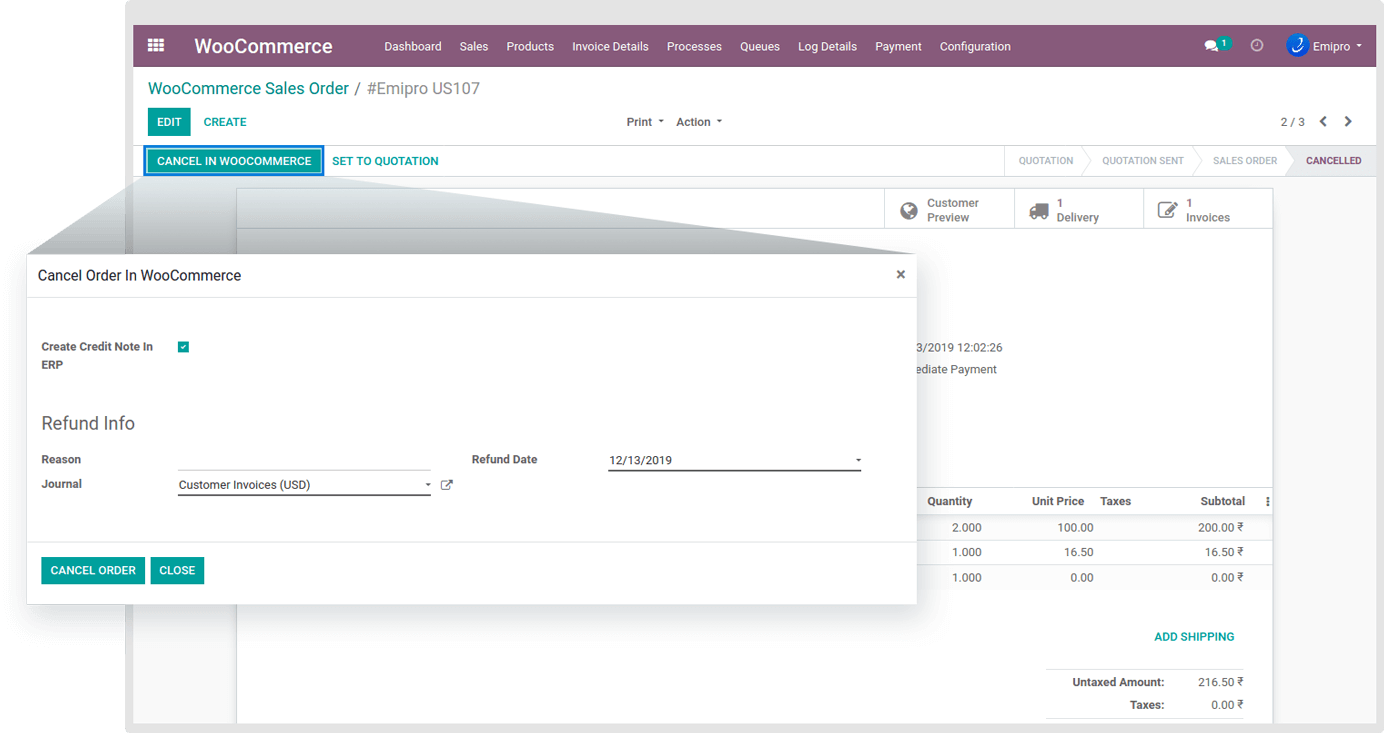Open the Print dropdown
Screen dimensions: 1384x733
coord(645,122)
